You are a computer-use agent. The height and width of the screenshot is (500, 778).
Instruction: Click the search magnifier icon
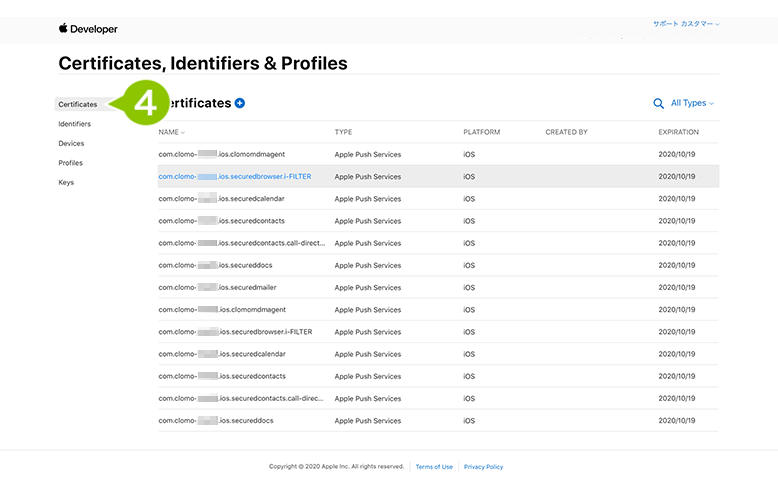pyautogui.click(x=658, y=103)
